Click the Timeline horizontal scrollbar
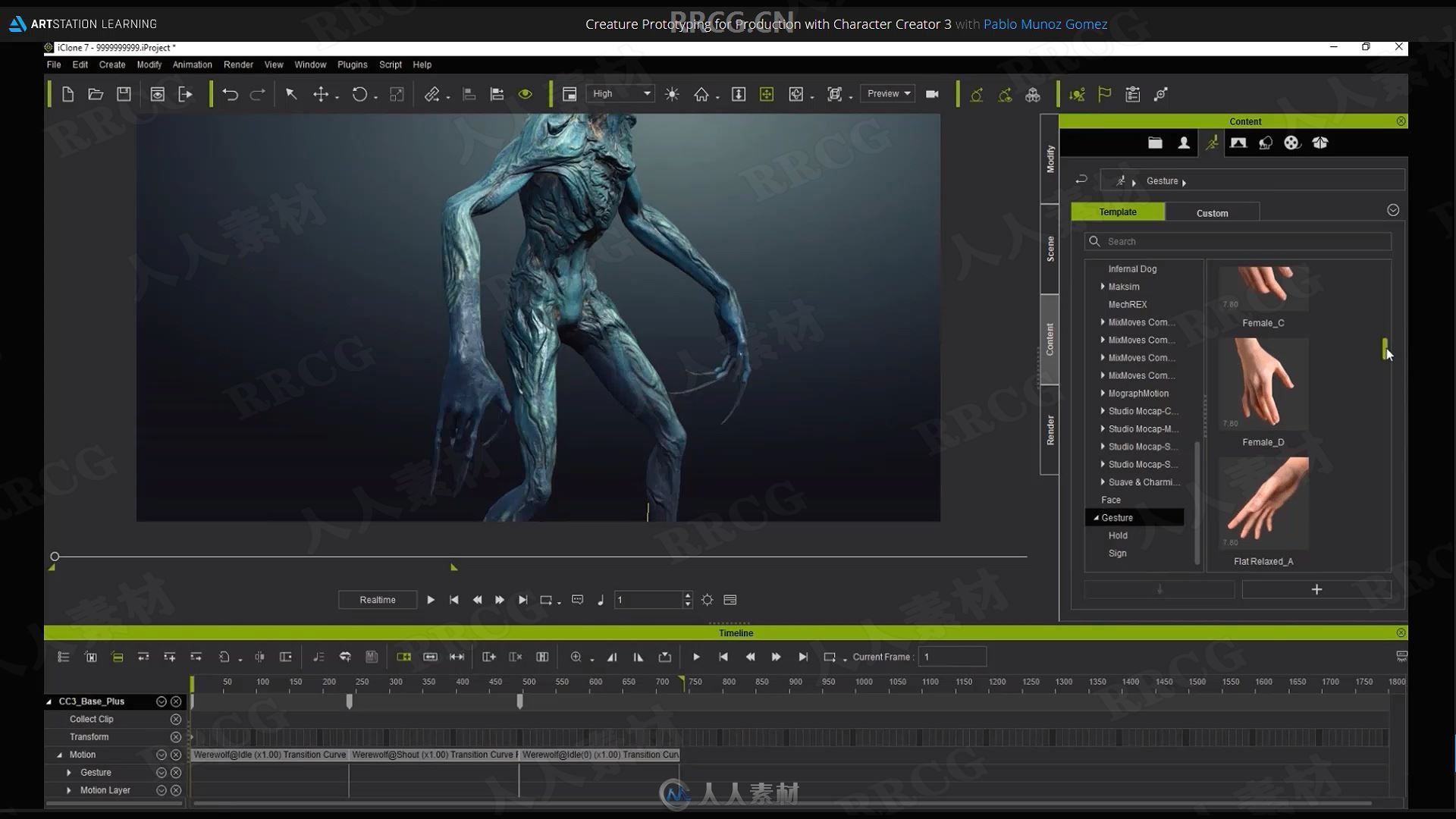Screen dimensions: 1456x819 pos(782,803)
